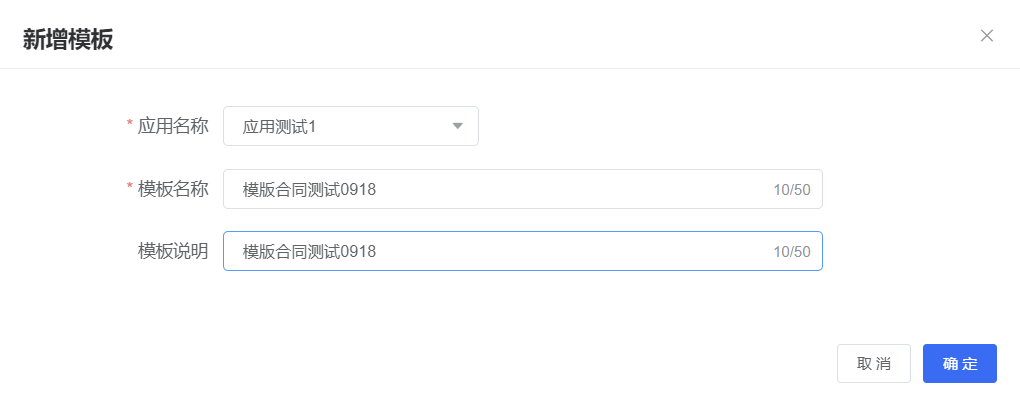The width and height of the screenshot is (1020, 406).
Task: Click the 模版合同测试0918 text in 模板说明
Action: click(x=309, y=251)
